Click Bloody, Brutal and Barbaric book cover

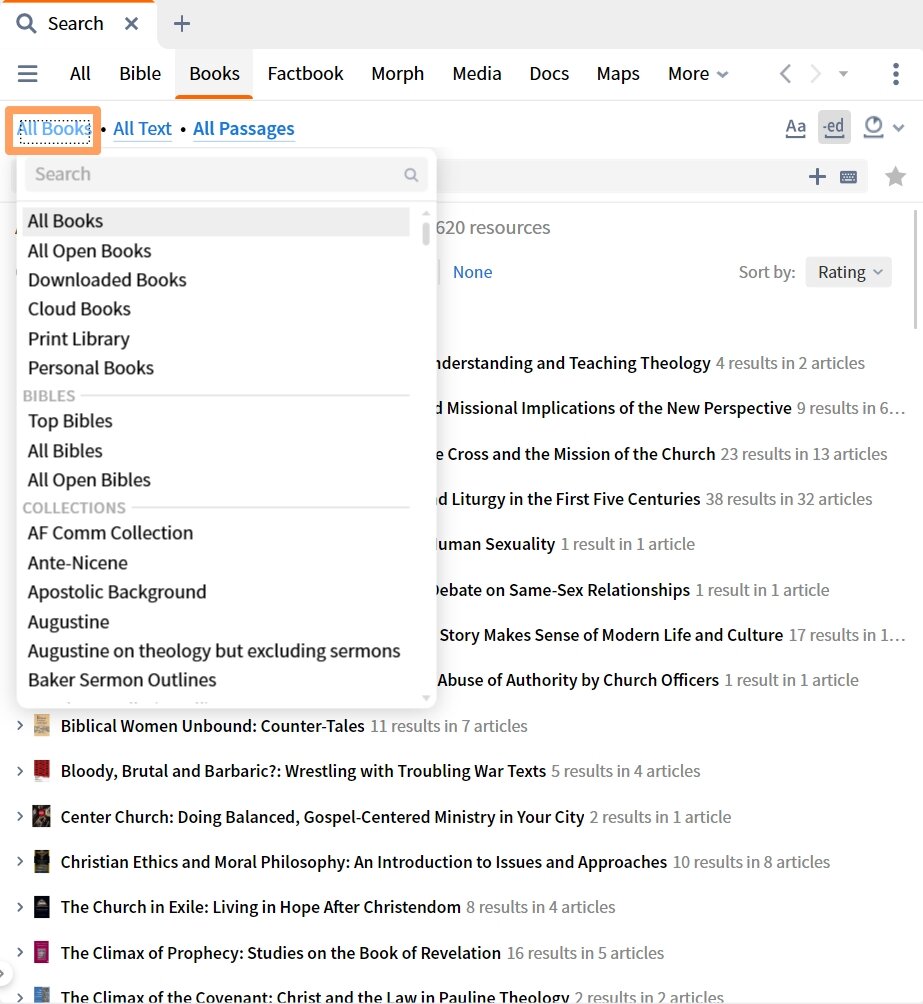(42, 770)
